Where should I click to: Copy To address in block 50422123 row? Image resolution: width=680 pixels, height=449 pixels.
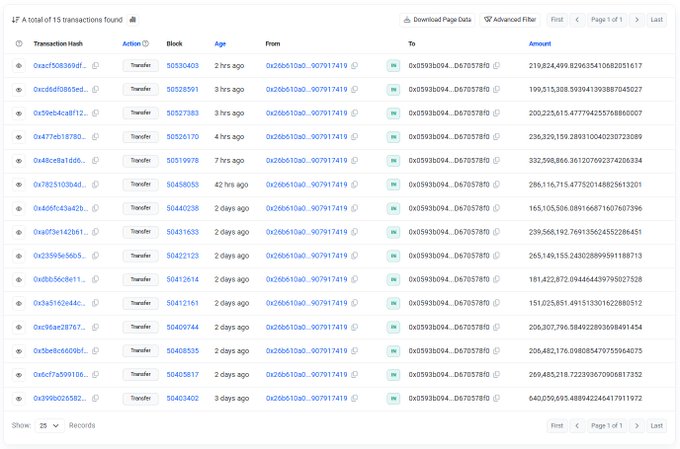(x=497, y=256)
